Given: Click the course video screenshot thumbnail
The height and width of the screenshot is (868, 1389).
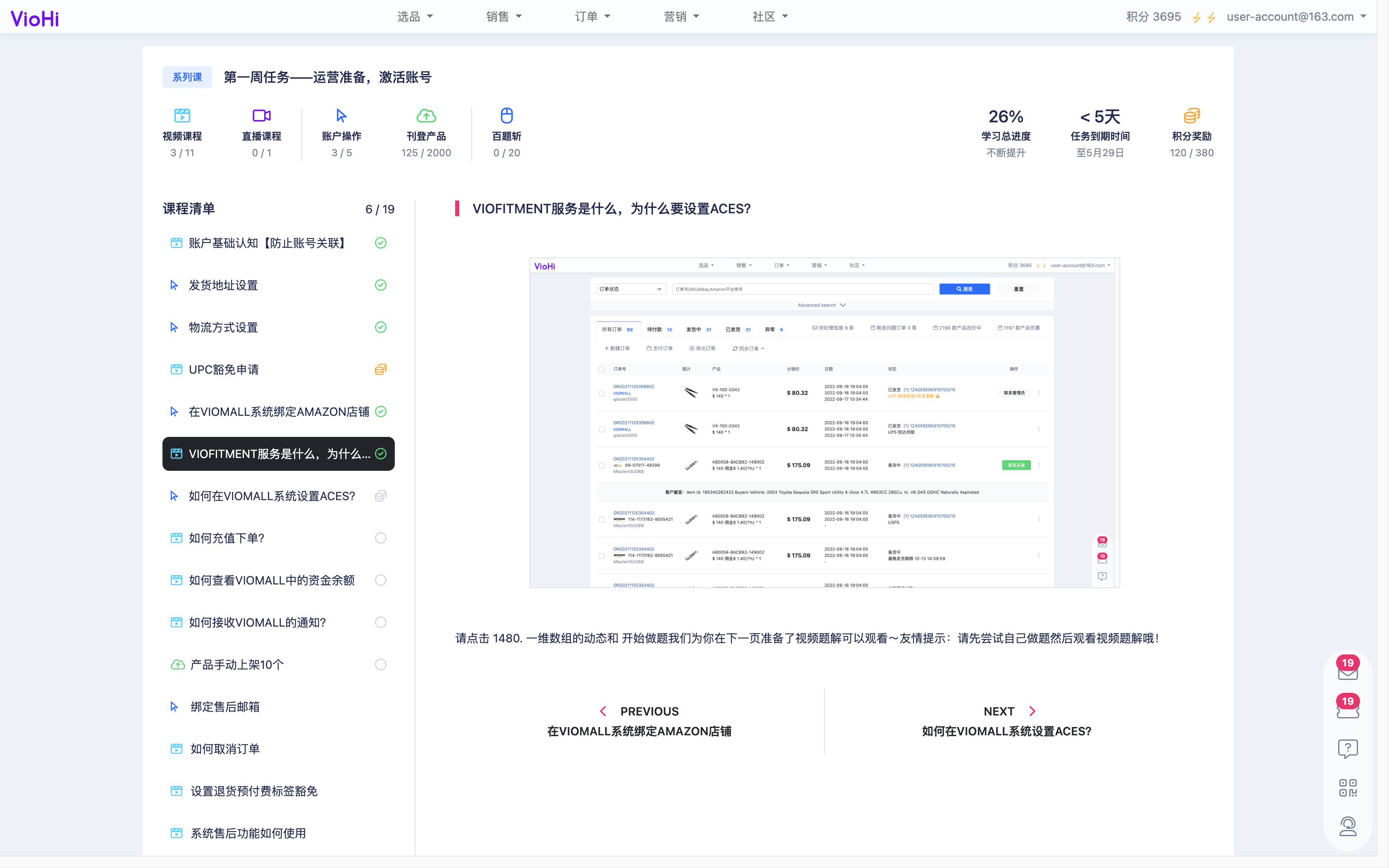Looking at the screenshot, I should click(824, 422).
